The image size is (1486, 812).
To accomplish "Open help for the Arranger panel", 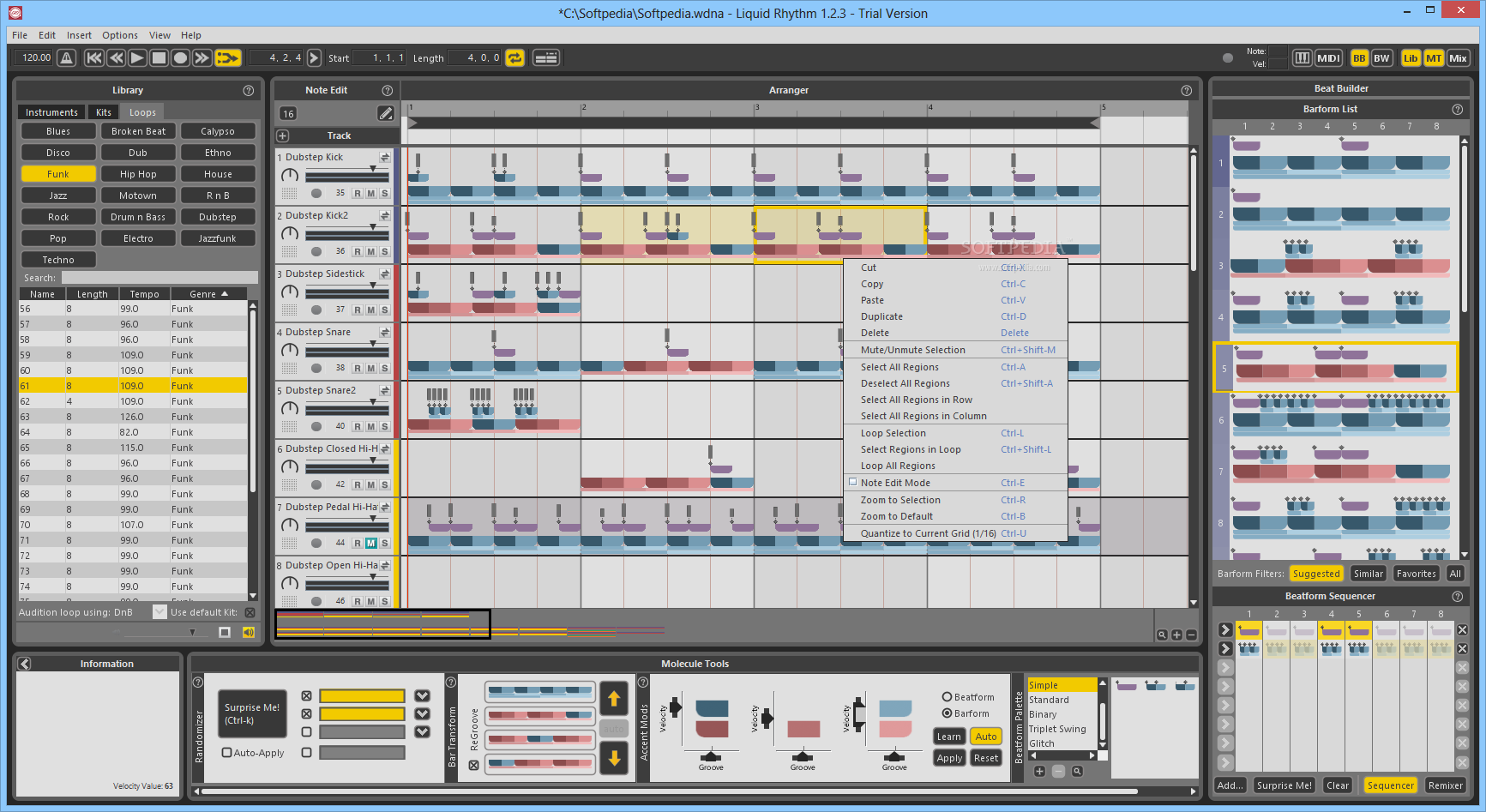I will [1187, 90].
